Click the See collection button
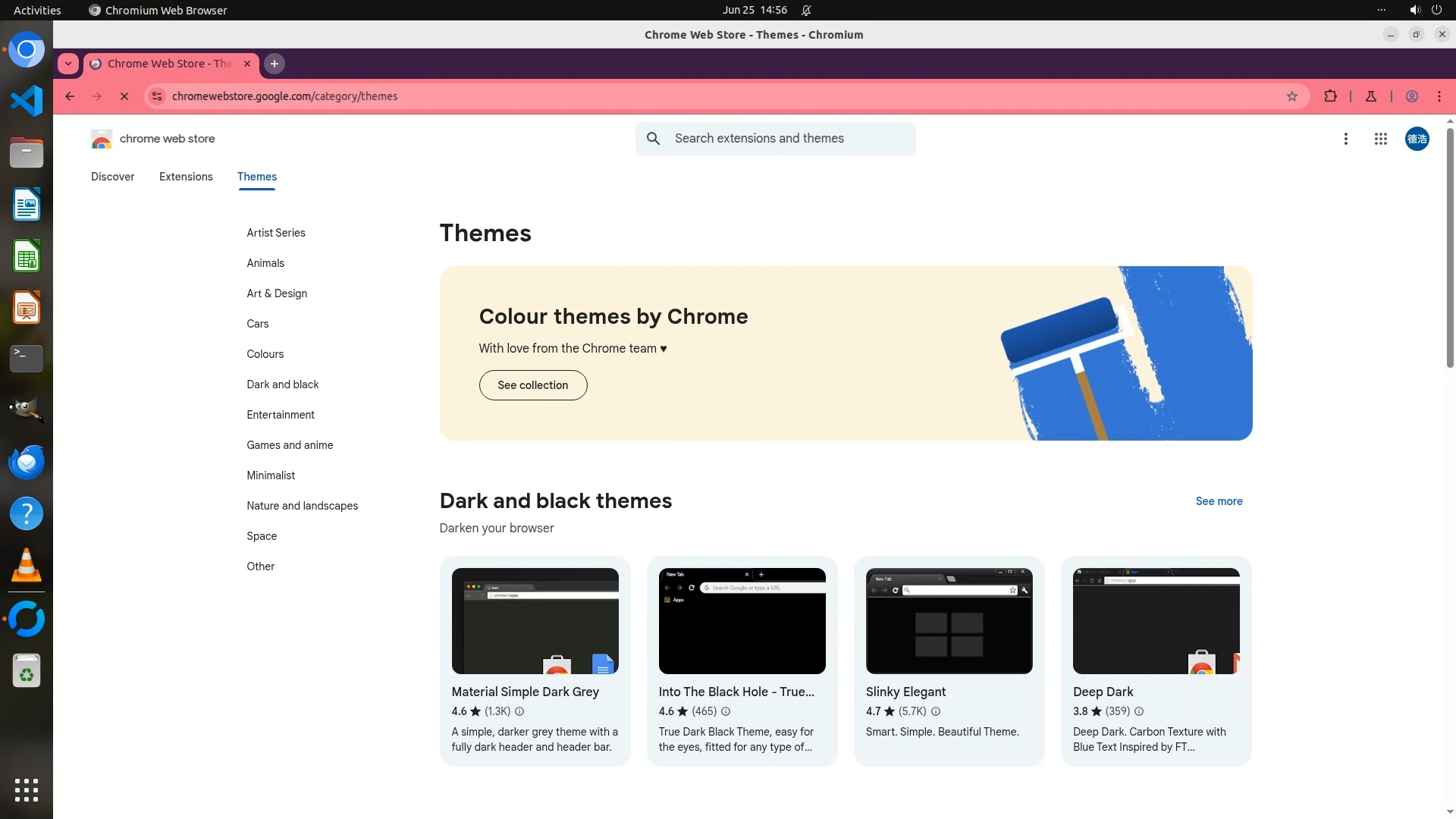 point(532,385)
